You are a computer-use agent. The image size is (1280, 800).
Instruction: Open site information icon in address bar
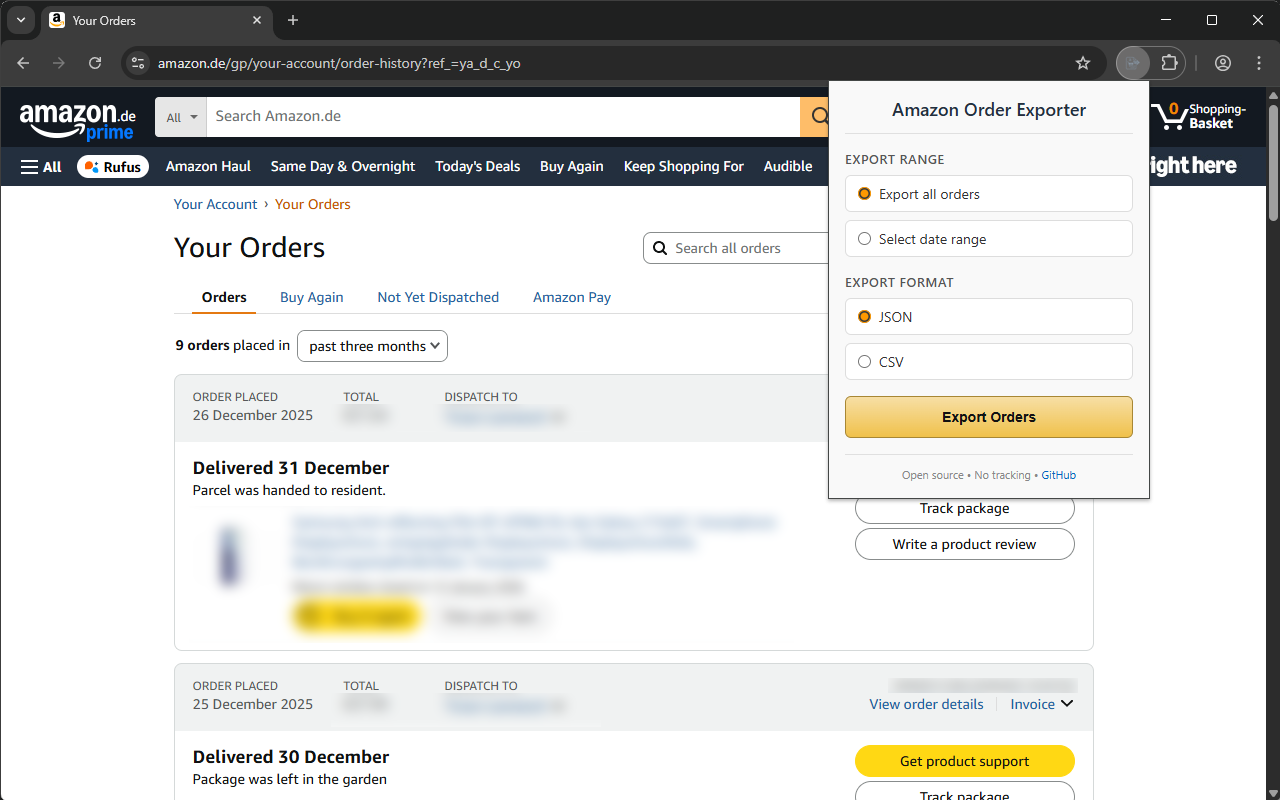click(139, 63)
